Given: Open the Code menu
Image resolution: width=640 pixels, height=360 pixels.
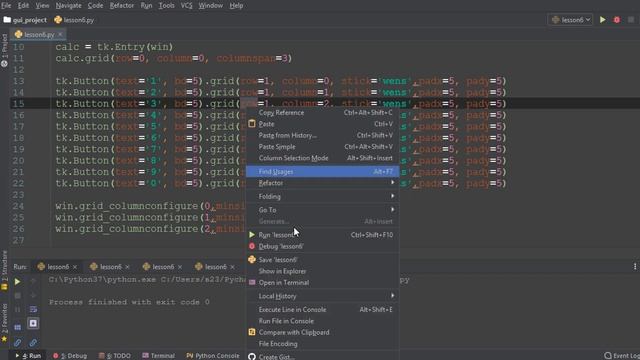Looking at the screenshot, I should [95, 6].
